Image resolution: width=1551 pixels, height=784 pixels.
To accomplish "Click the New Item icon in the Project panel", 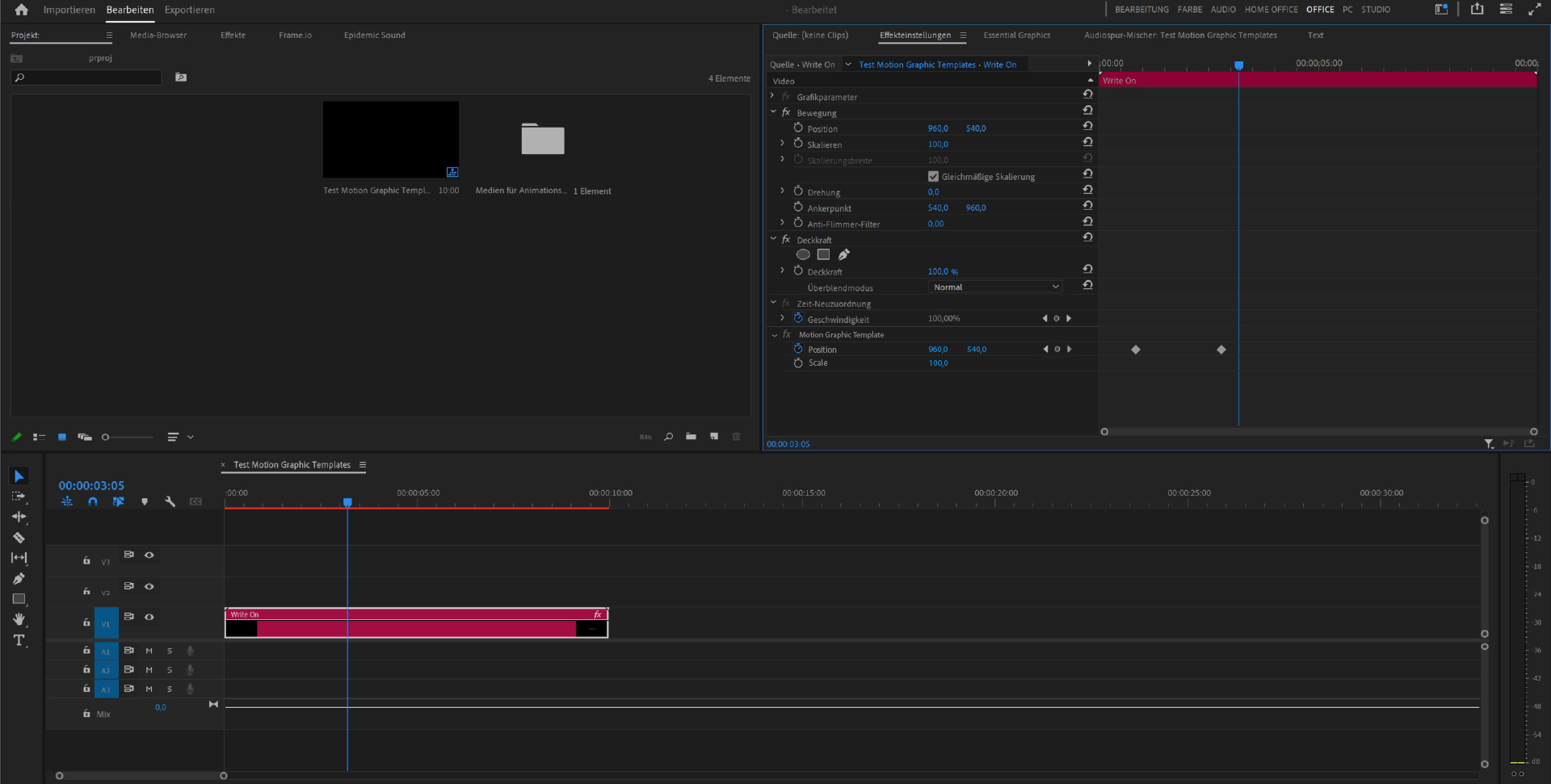I will [x=713, y=437].
